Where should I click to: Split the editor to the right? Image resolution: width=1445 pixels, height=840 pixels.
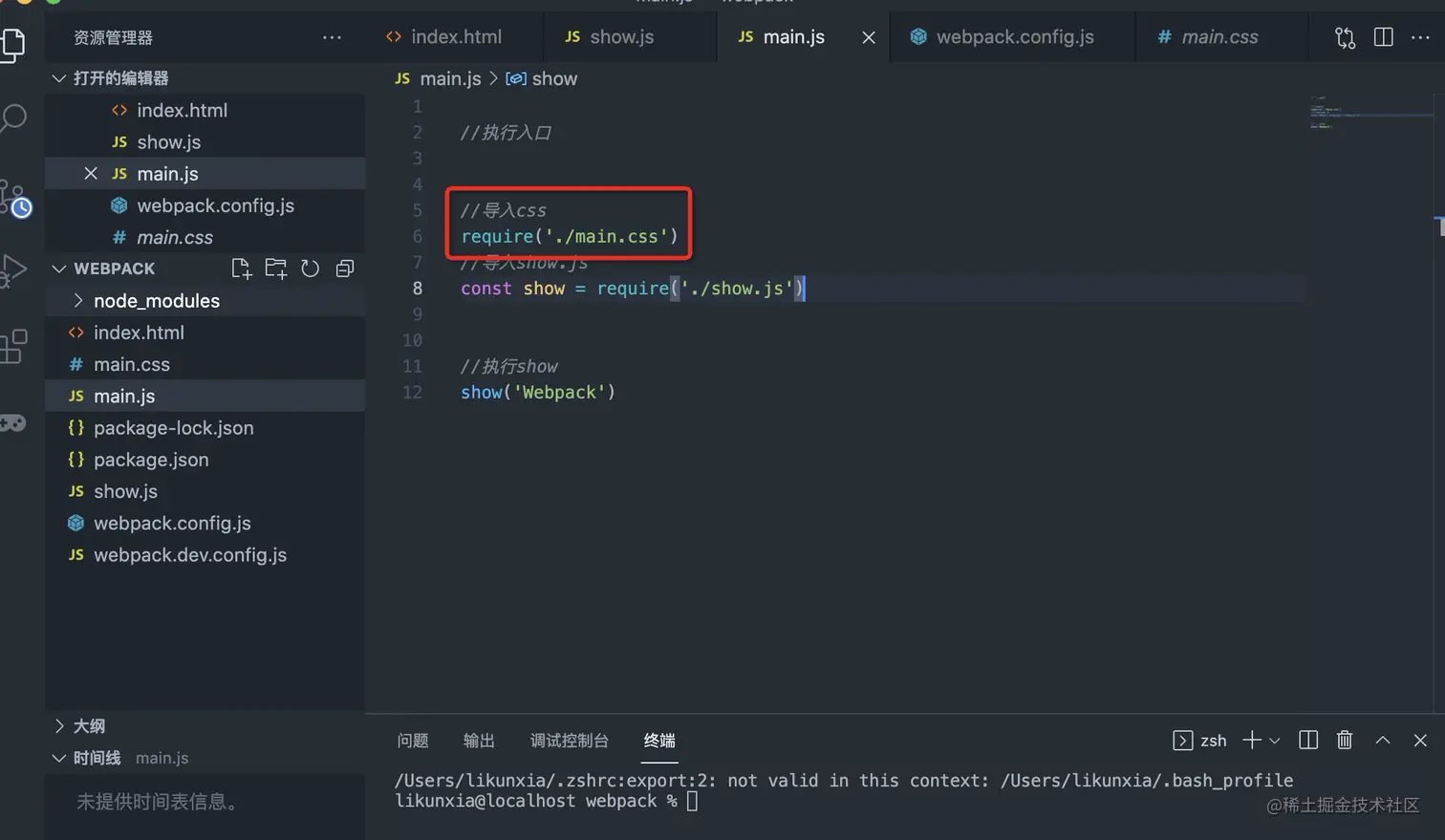click(x=1383, y=37)
